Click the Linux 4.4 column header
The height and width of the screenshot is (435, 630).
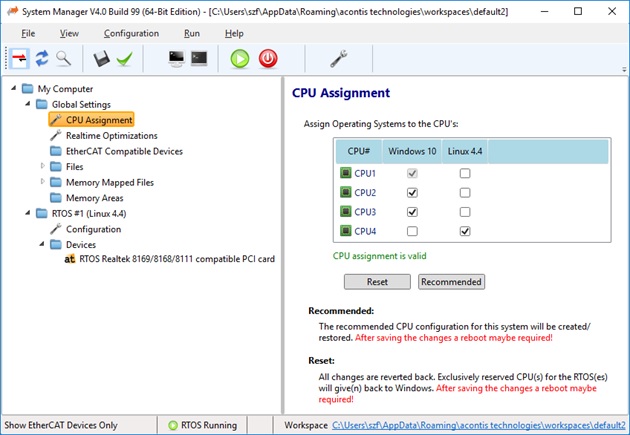click(465, 151)
